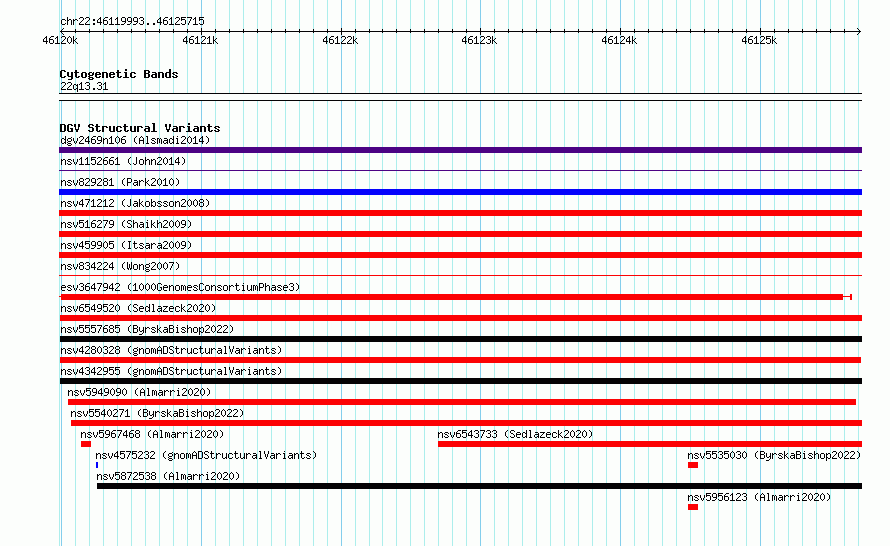Open the nsv5956123 (Almarri2020) label
Viewport: 890px width, 546px height.
tap(759, 497)
